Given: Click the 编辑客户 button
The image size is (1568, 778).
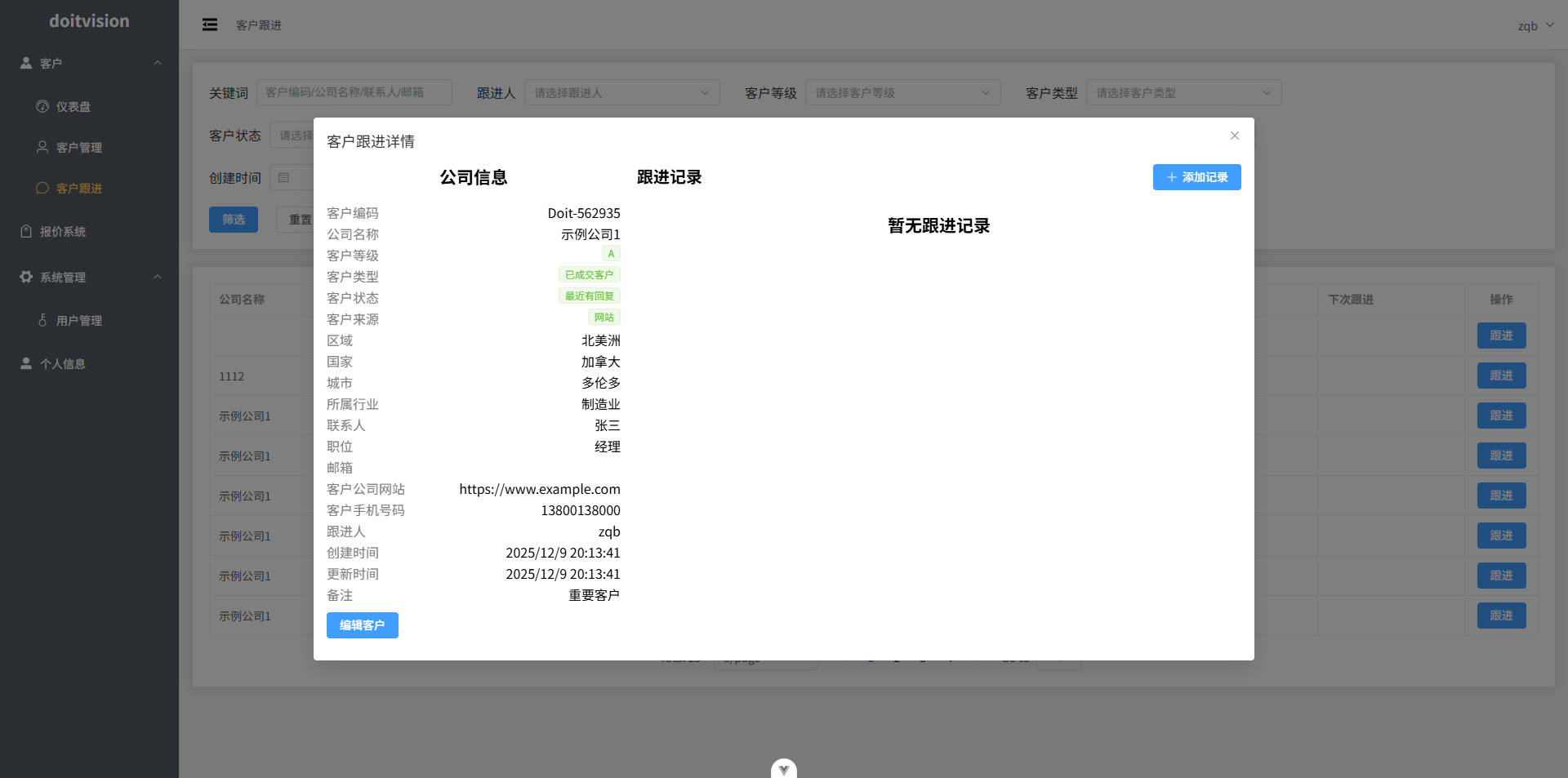Looking at the screenshot, I should coord(362,625).
